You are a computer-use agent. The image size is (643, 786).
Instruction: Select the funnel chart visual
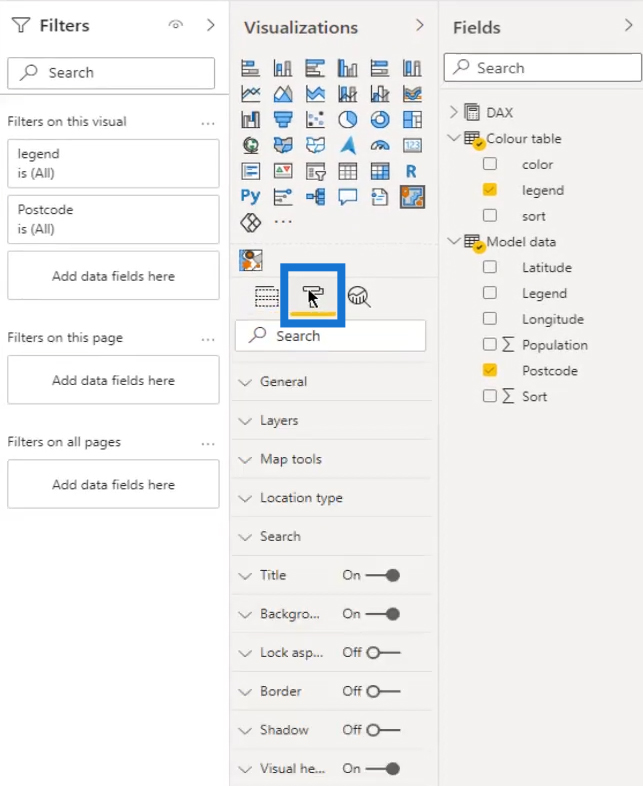(283, 119)
